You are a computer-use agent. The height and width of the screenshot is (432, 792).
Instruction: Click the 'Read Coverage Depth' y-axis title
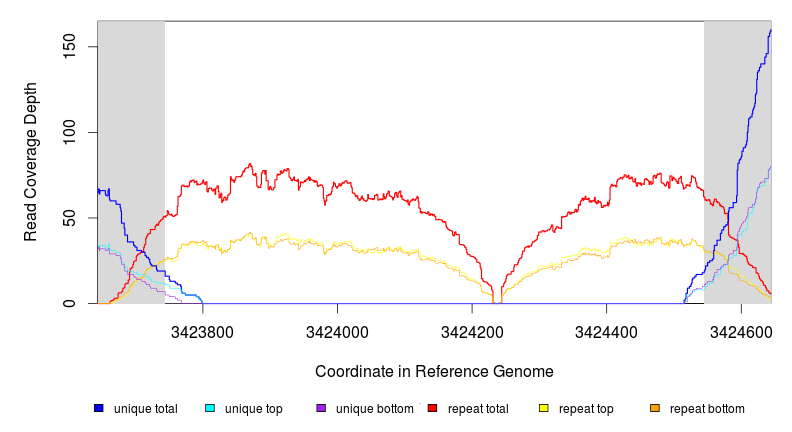31,161
